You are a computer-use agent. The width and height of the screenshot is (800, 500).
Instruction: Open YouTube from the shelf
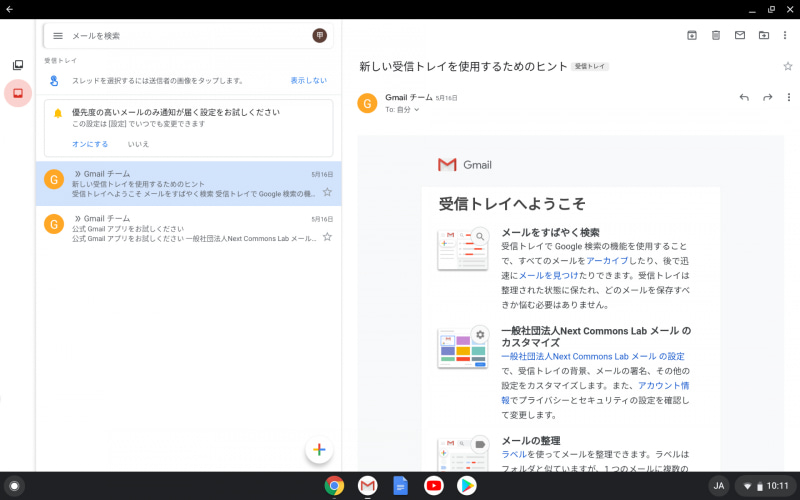click(x=434, y=486)
